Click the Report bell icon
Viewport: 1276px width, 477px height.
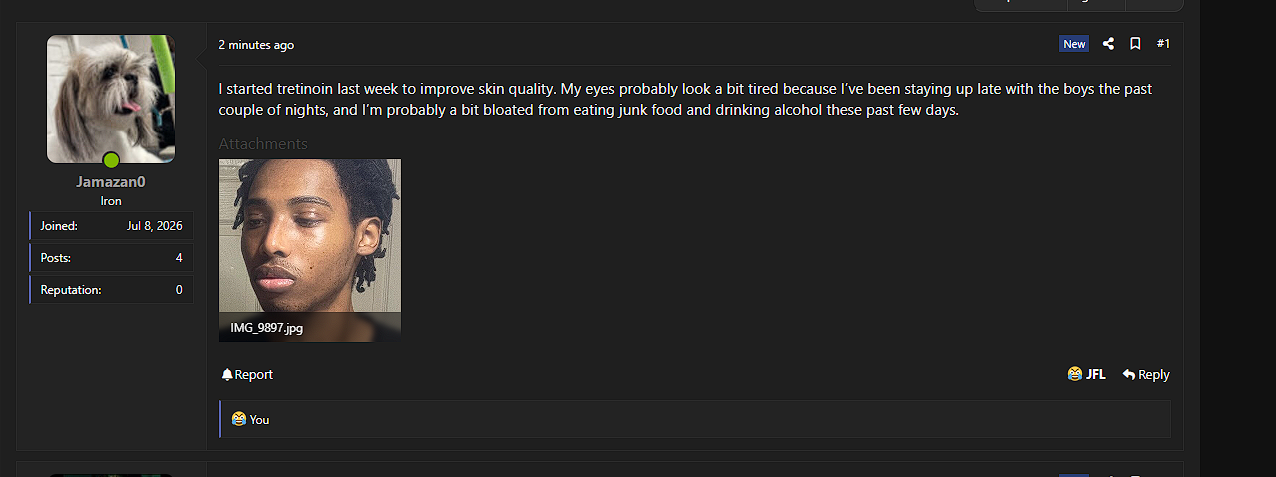pyautogui.click(x=227, y=374)
